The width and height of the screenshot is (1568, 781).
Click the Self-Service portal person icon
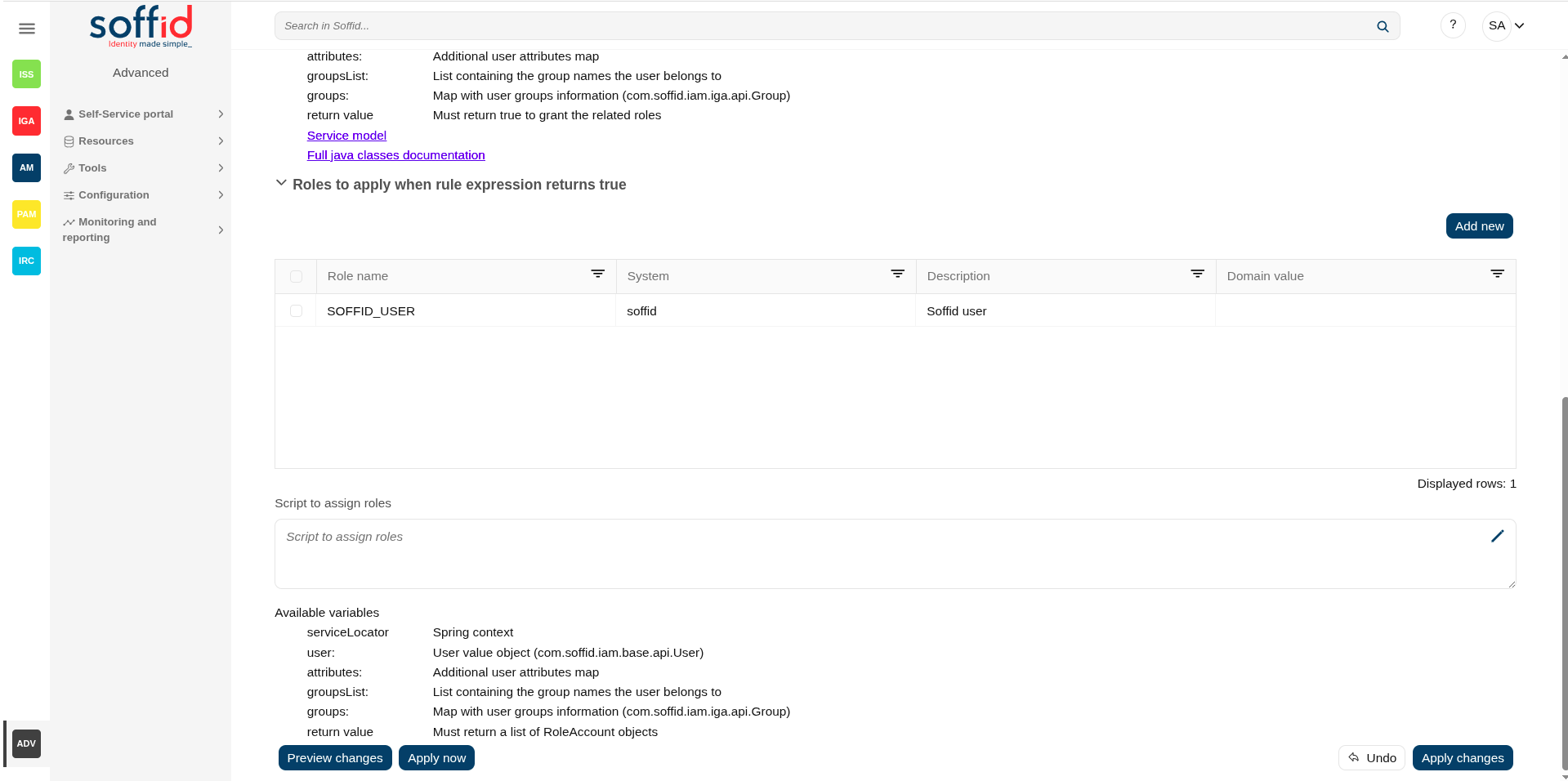pos(69,114)
